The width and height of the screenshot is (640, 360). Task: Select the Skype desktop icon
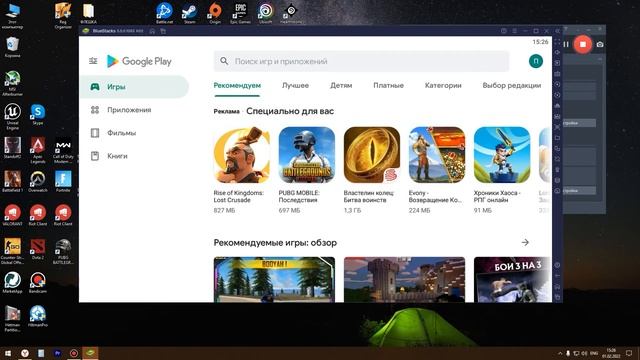[38, 114]
